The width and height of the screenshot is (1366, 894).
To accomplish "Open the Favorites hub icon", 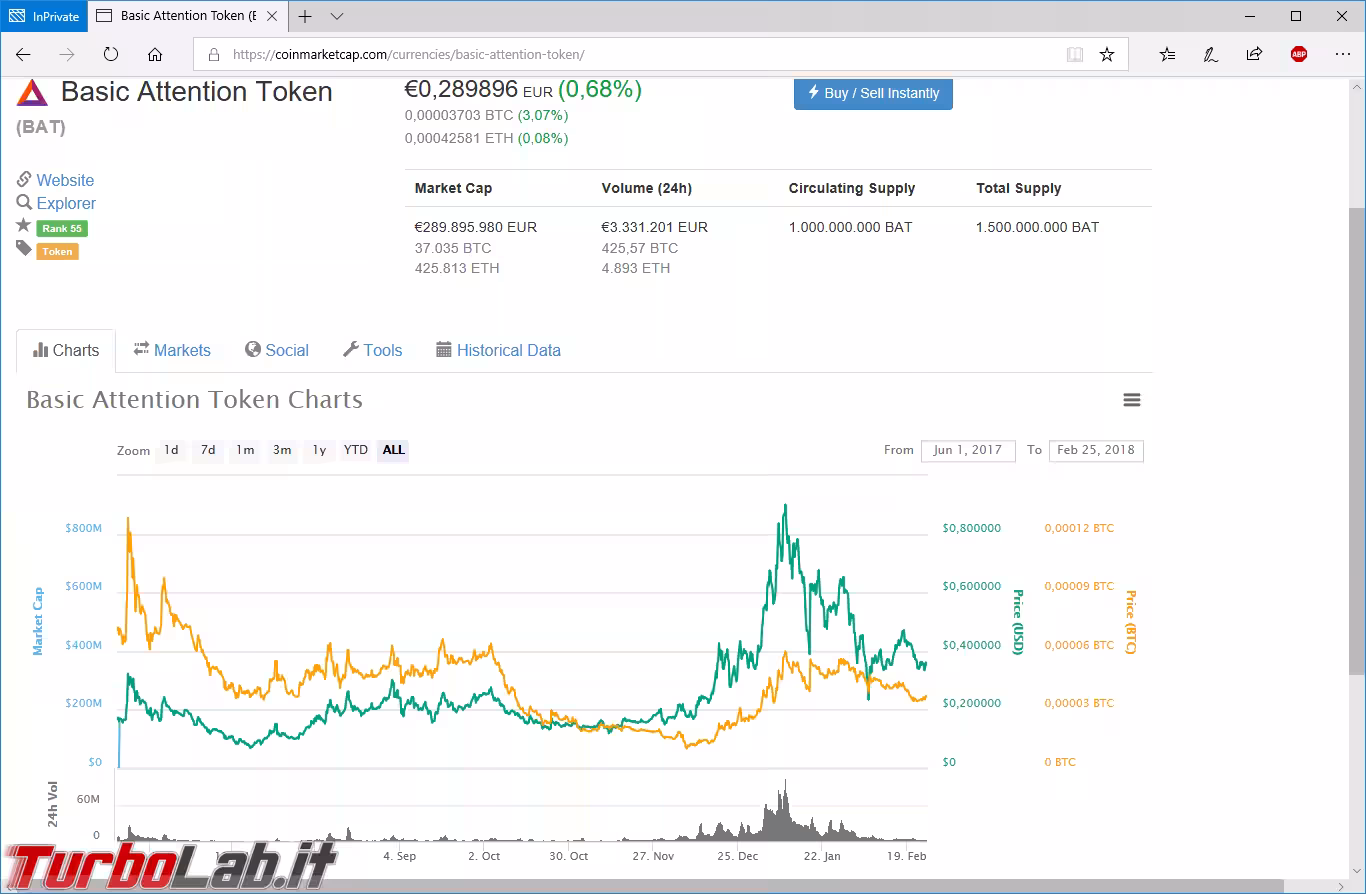I will click(x=1167, y=55).
